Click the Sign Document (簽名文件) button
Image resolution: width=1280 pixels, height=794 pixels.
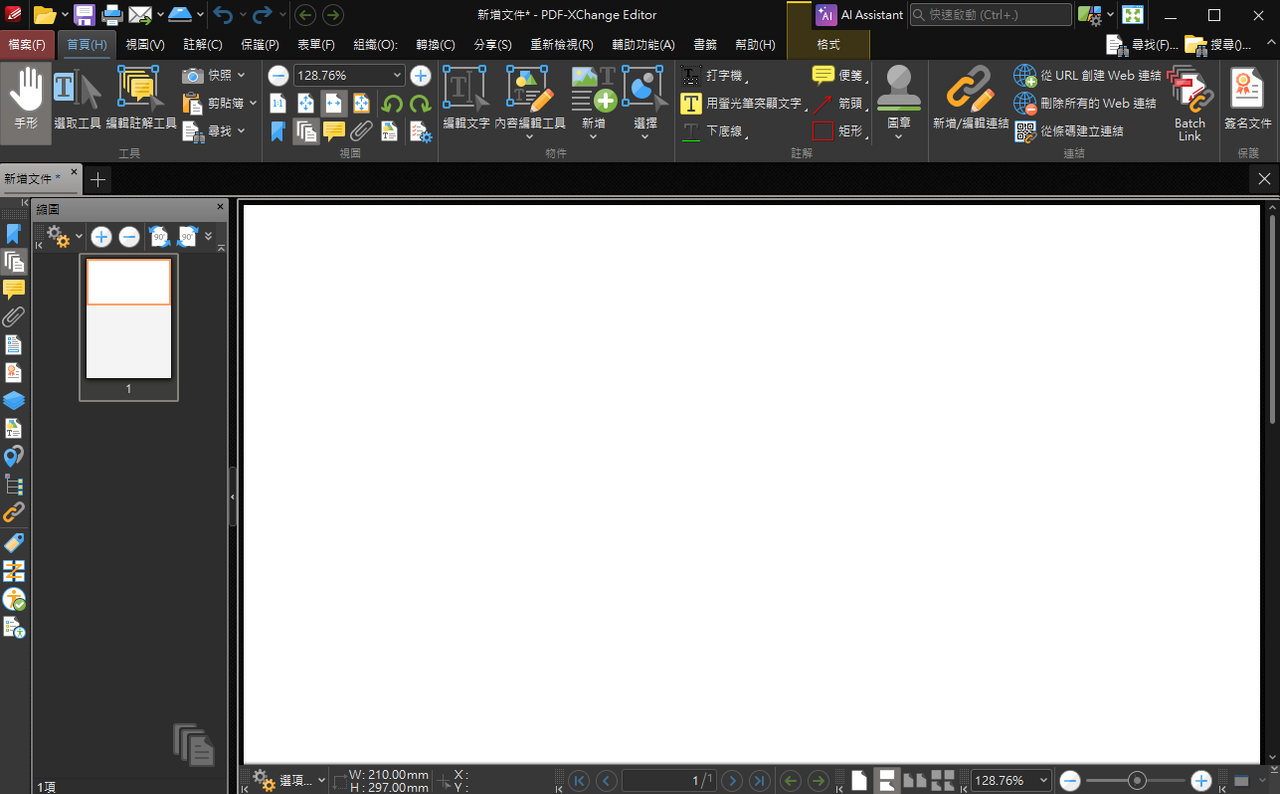(1248, 102)
